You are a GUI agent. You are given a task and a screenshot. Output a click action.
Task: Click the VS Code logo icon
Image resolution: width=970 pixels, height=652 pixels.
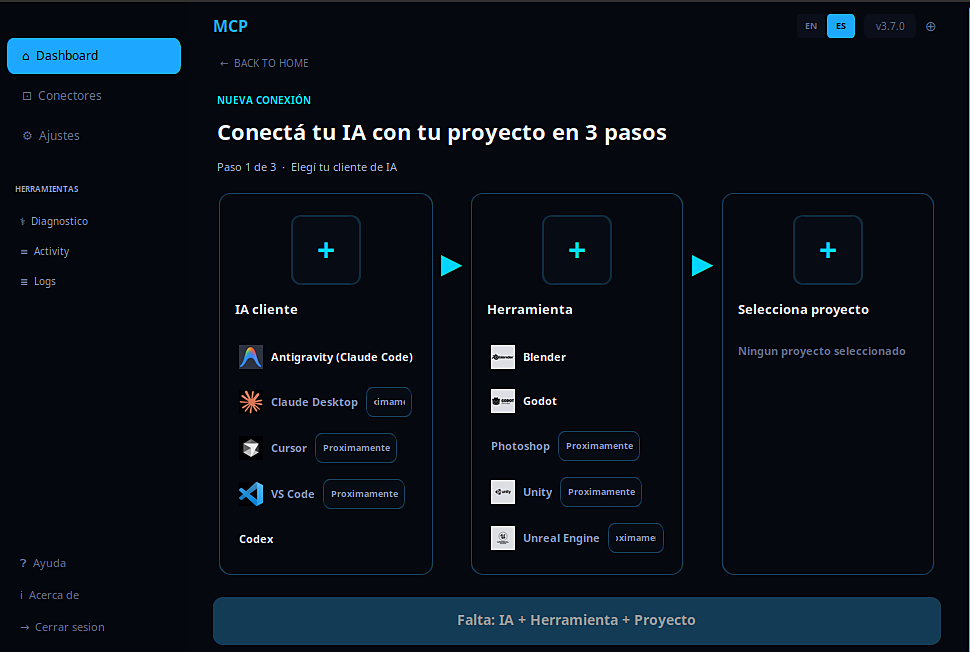pyautogui.click(x=251, y=494)
